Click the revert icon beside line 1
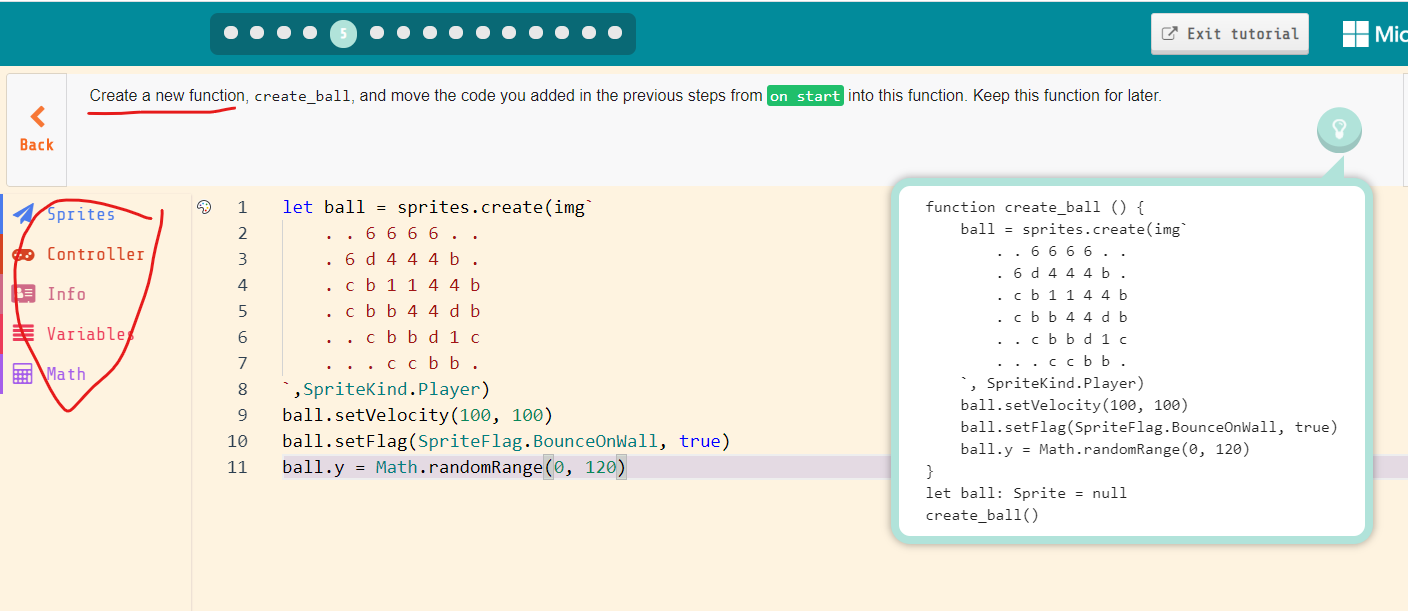 204,206
